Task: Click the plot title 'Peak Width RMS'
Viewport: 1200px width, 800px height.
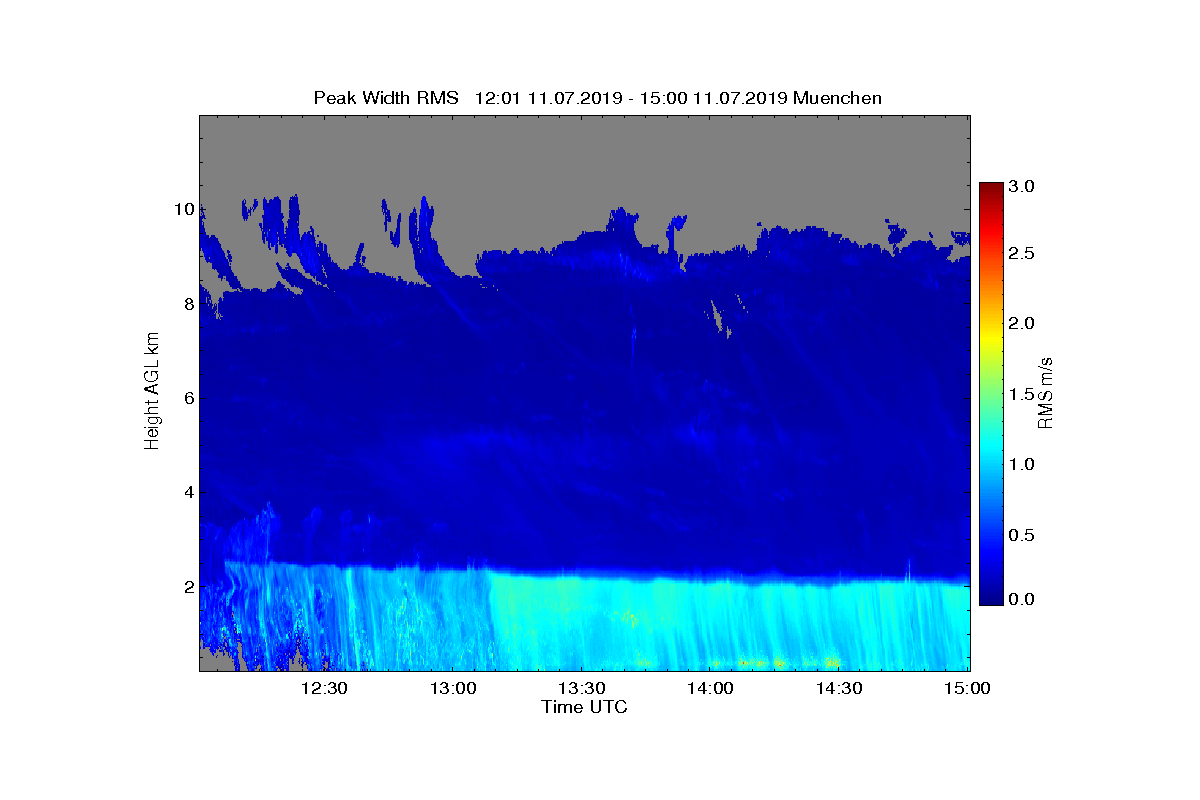Action: coord(386,98)
